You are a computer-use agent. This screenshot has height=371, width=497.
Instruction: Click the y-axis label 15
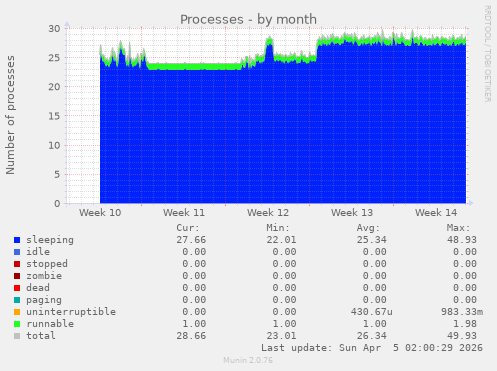click(54, 116)
